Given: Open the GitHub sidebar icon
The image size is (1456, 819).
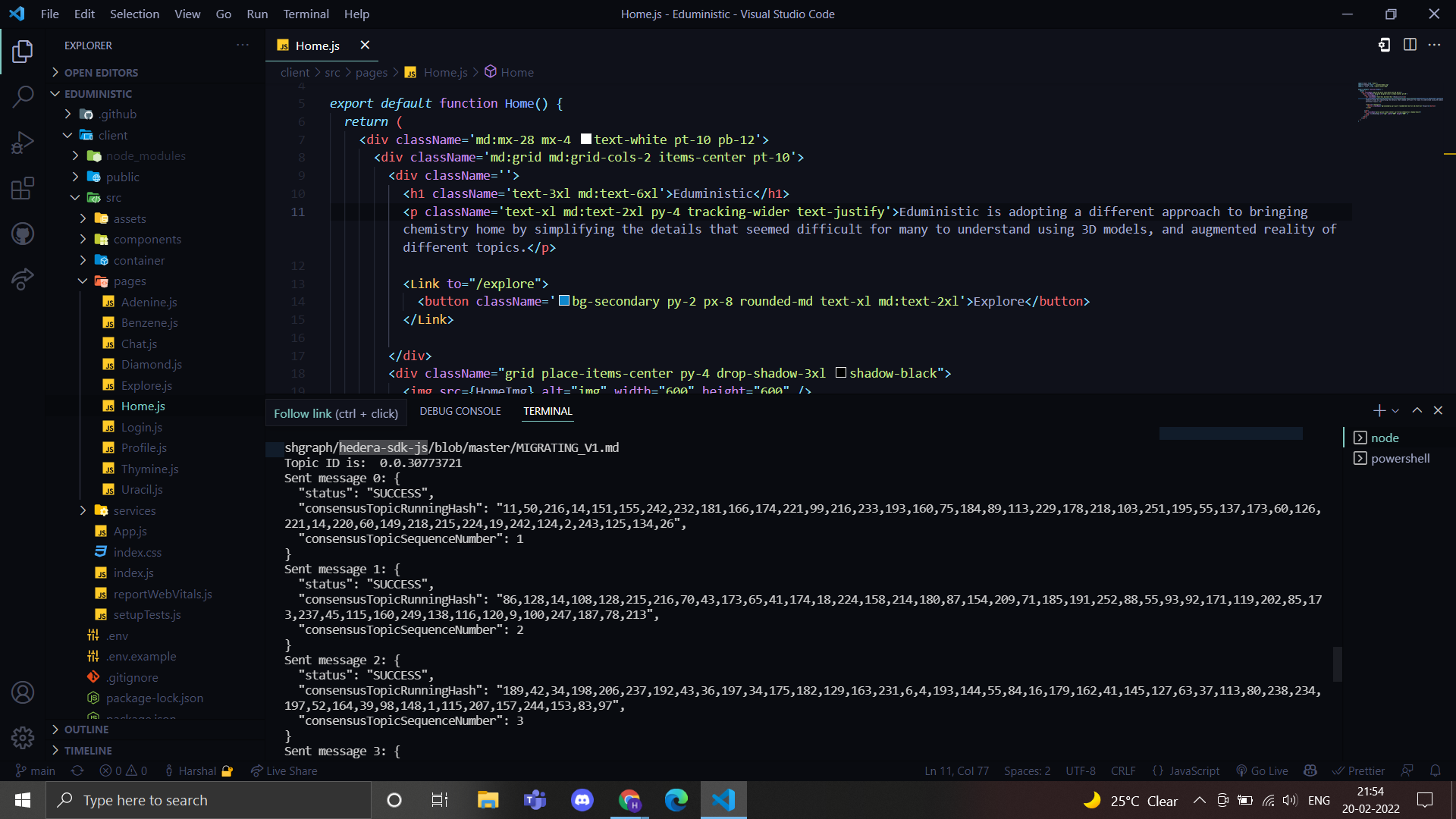Looking at the screenshot, I should point(23,234).
